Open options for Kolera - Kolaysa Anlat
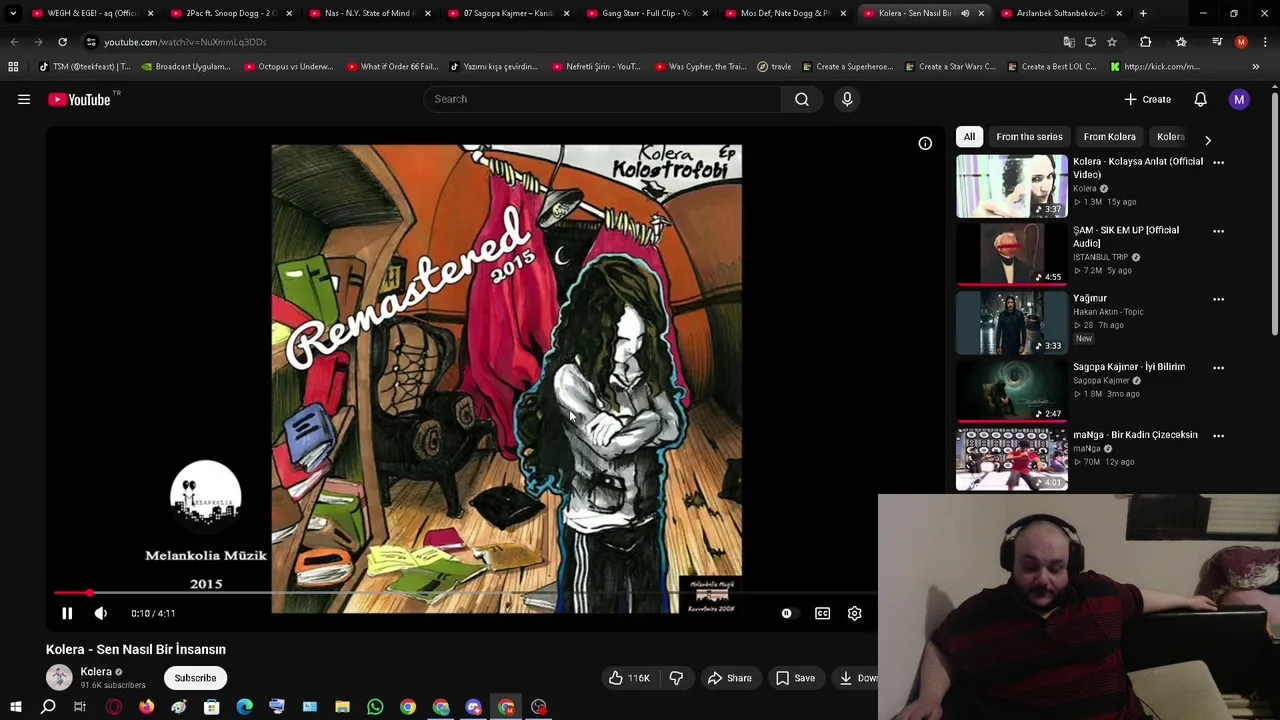The height and width of the screenshot is (720, 1280). coord(1218,162)
